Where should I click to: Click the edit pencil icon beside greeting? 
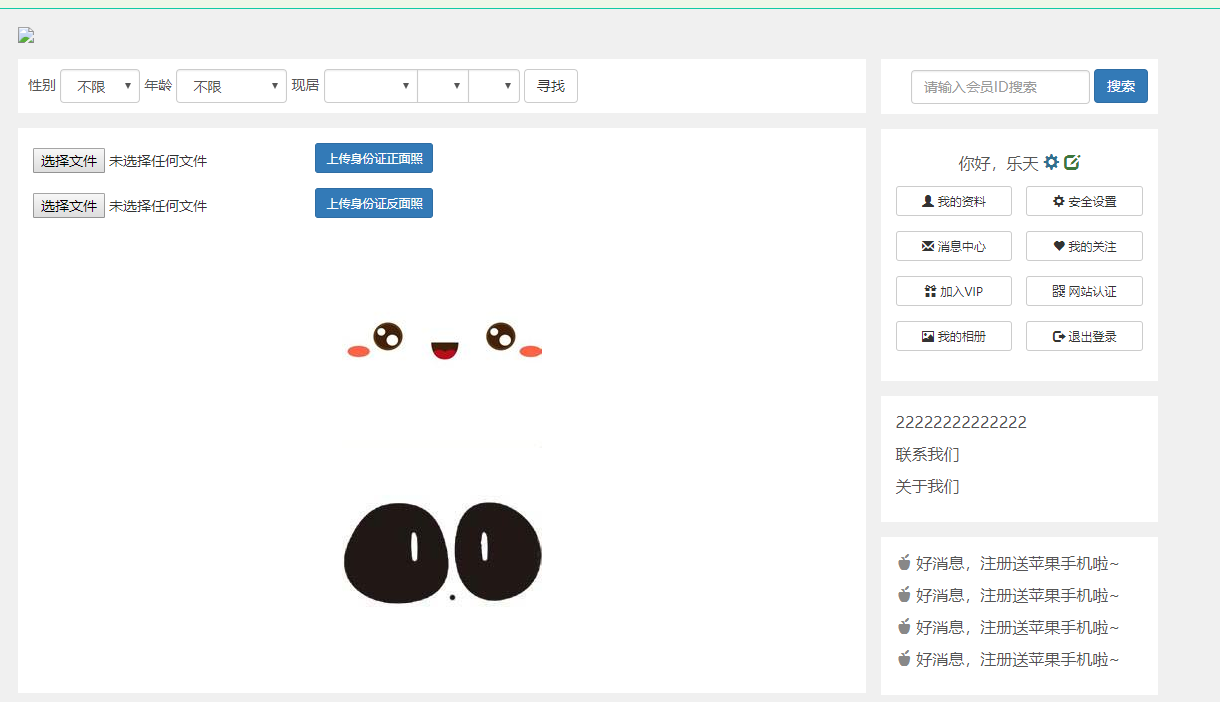1072,162
